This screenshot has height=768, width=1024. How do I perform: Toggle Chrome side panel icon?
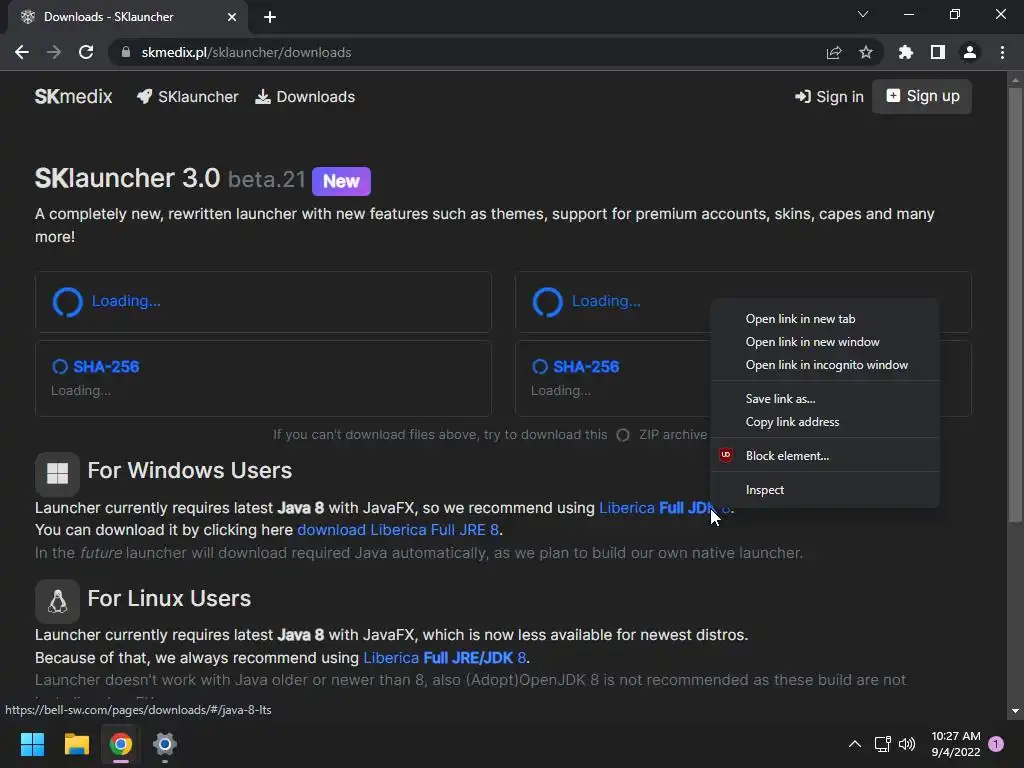(x=938, y=52)
